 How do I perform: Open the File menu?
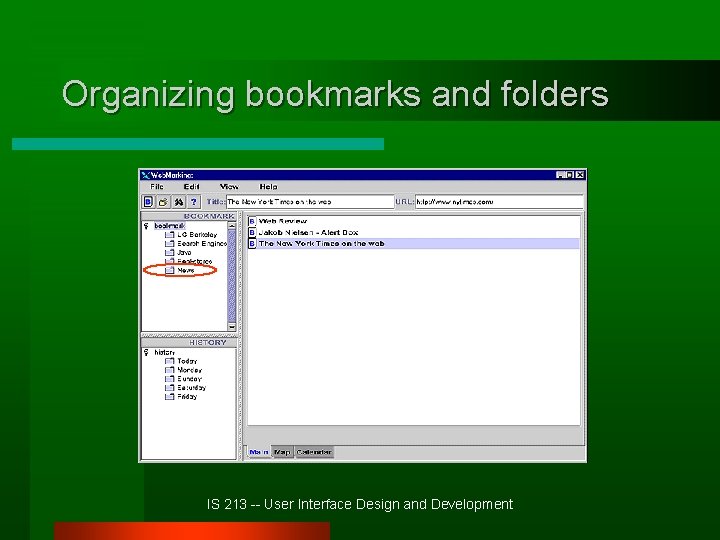pos(157,186)
